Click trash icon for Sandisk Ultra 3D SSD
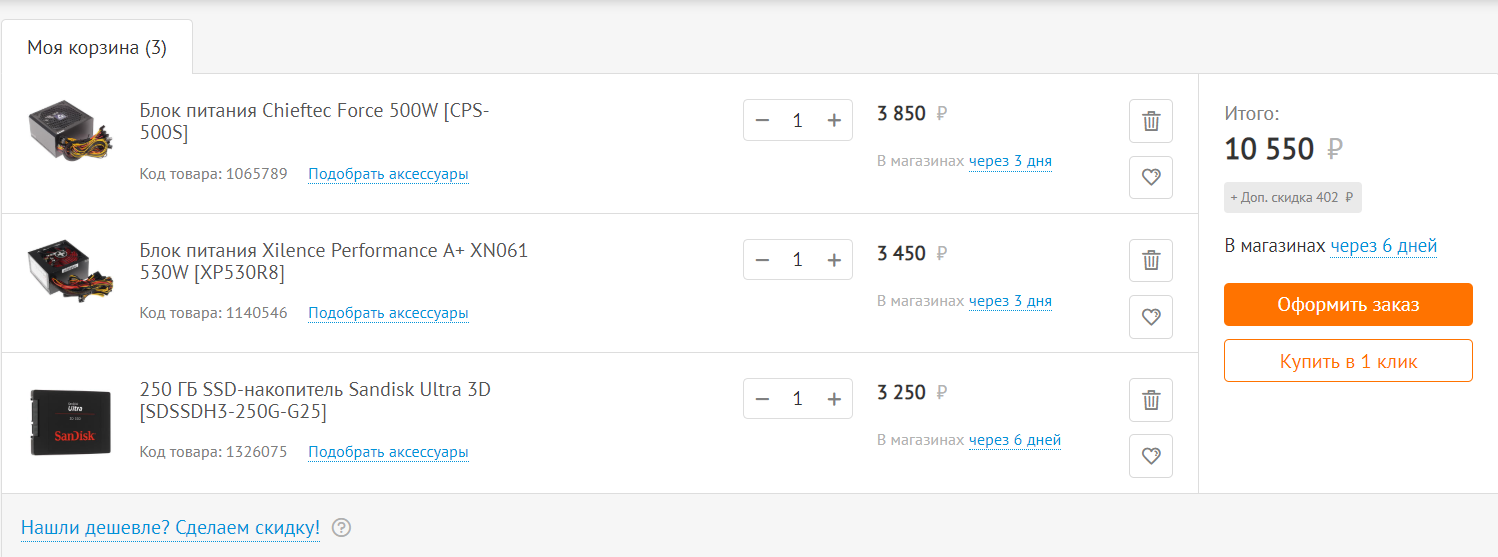Image resolution: width=1498 pixels, height=557 pixels. [1150, 401]
